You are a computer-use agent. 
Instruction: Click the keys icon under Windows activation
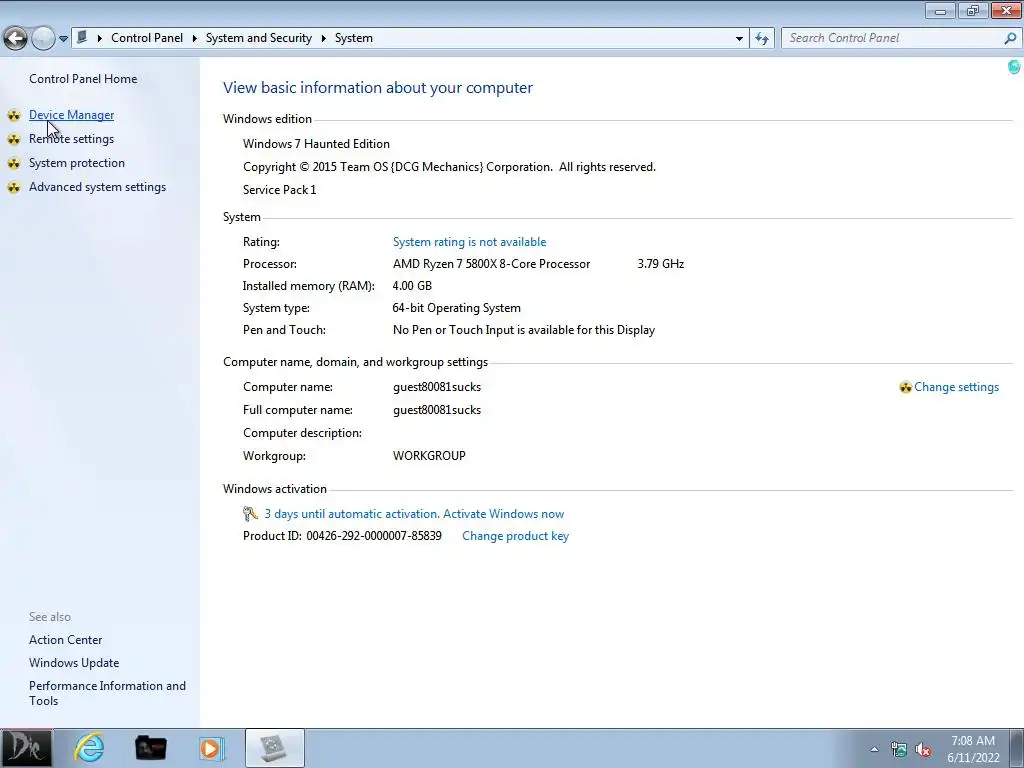250,514
